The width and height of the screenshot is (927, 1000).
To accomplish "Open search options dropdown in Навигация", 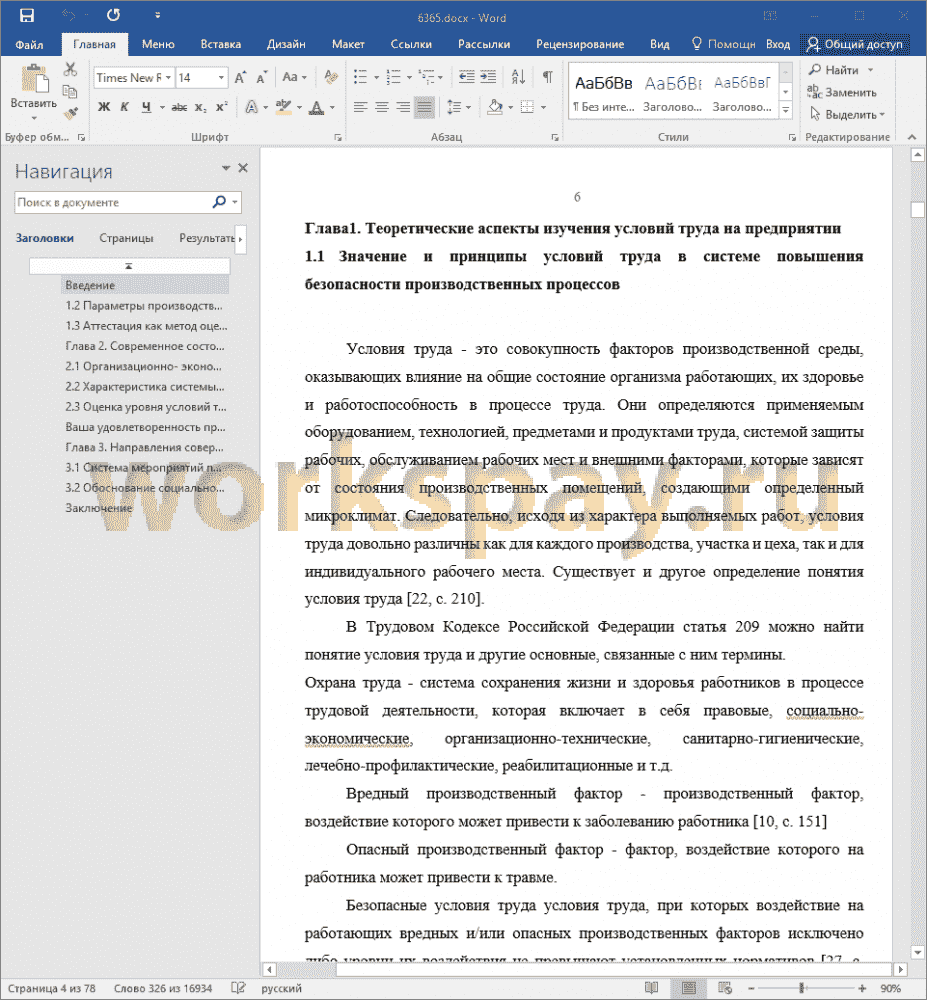I will [x=235, y=202].
